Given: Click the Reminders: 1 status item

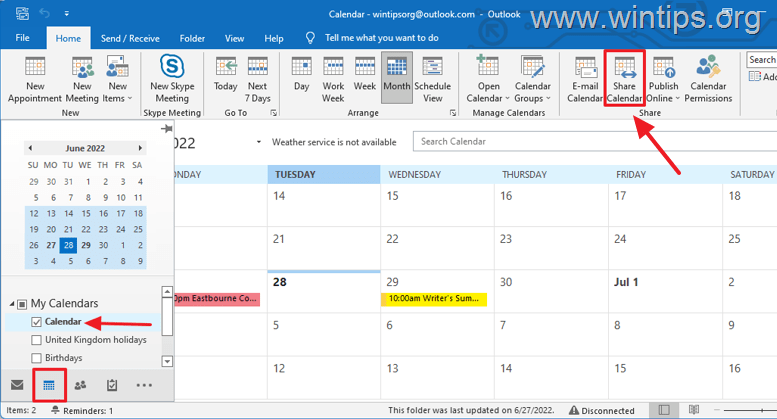Looking at the screenshot, I should (83, 411).
